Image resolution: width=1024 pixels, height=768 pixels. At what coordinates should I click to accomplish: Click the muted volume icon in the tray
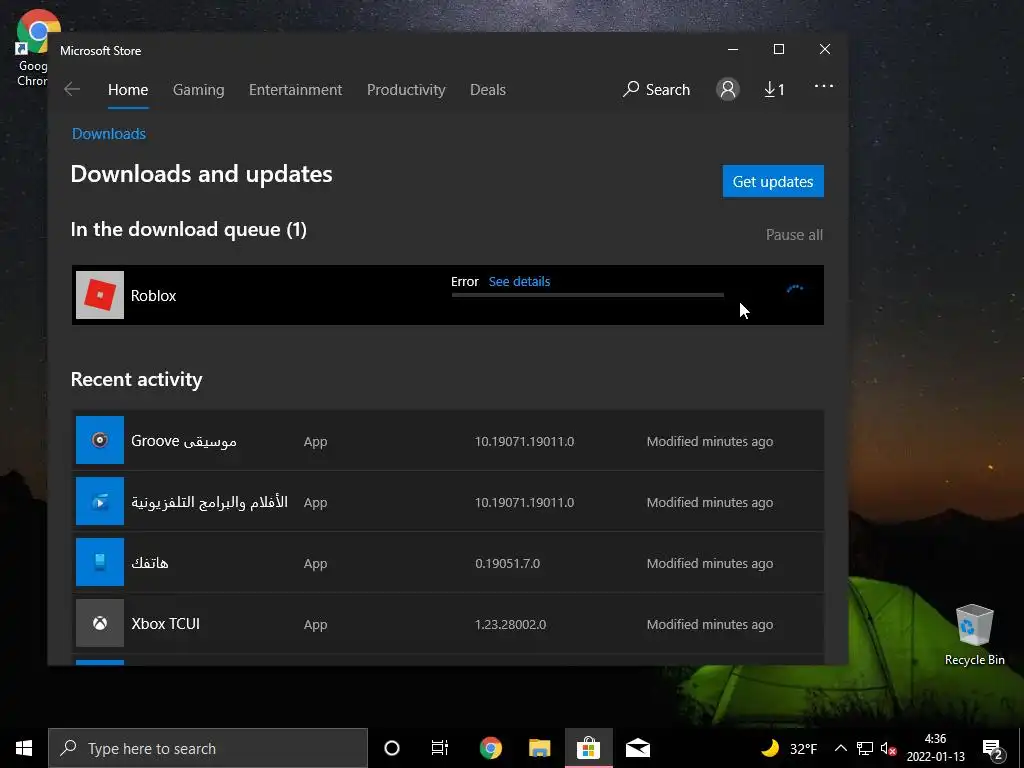pos(888,749)
